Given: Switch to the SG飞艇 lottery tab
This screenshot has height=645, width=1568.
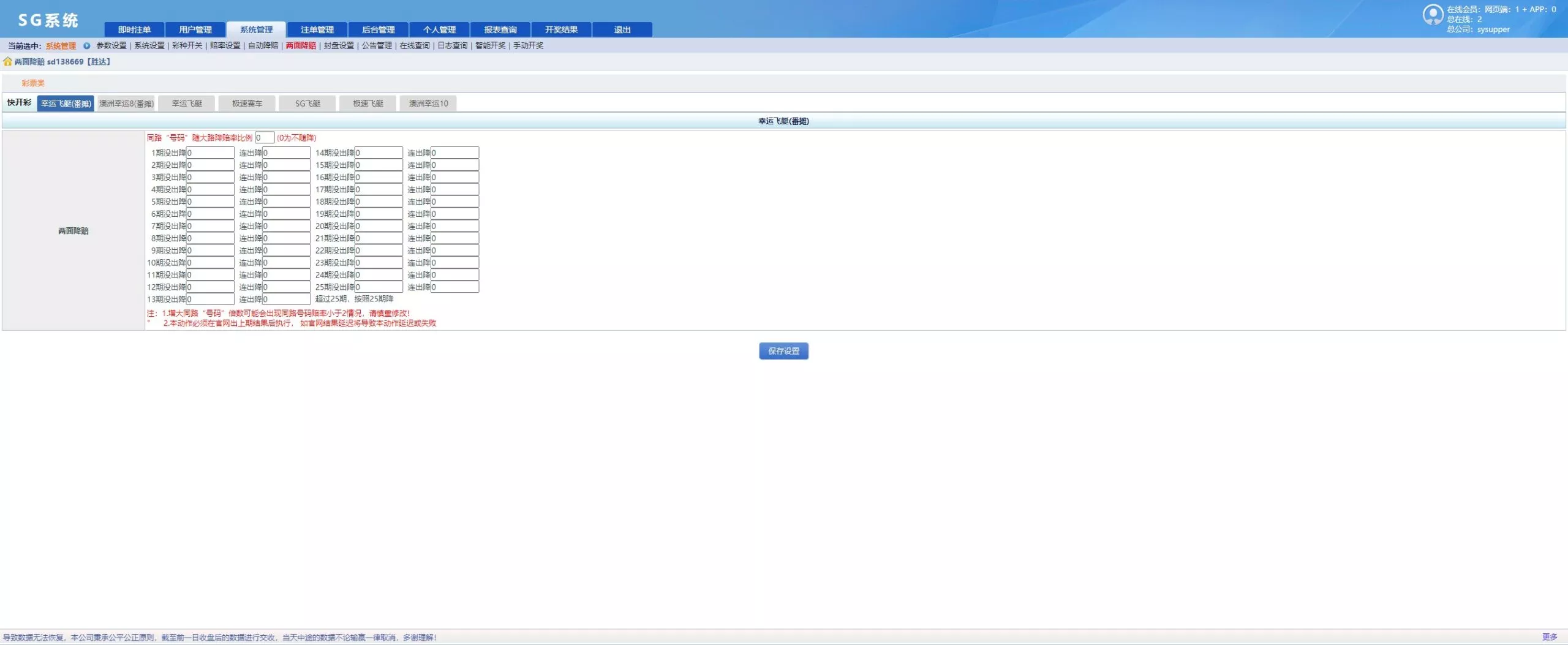Looking at the screenshot, I should [307, 104].
